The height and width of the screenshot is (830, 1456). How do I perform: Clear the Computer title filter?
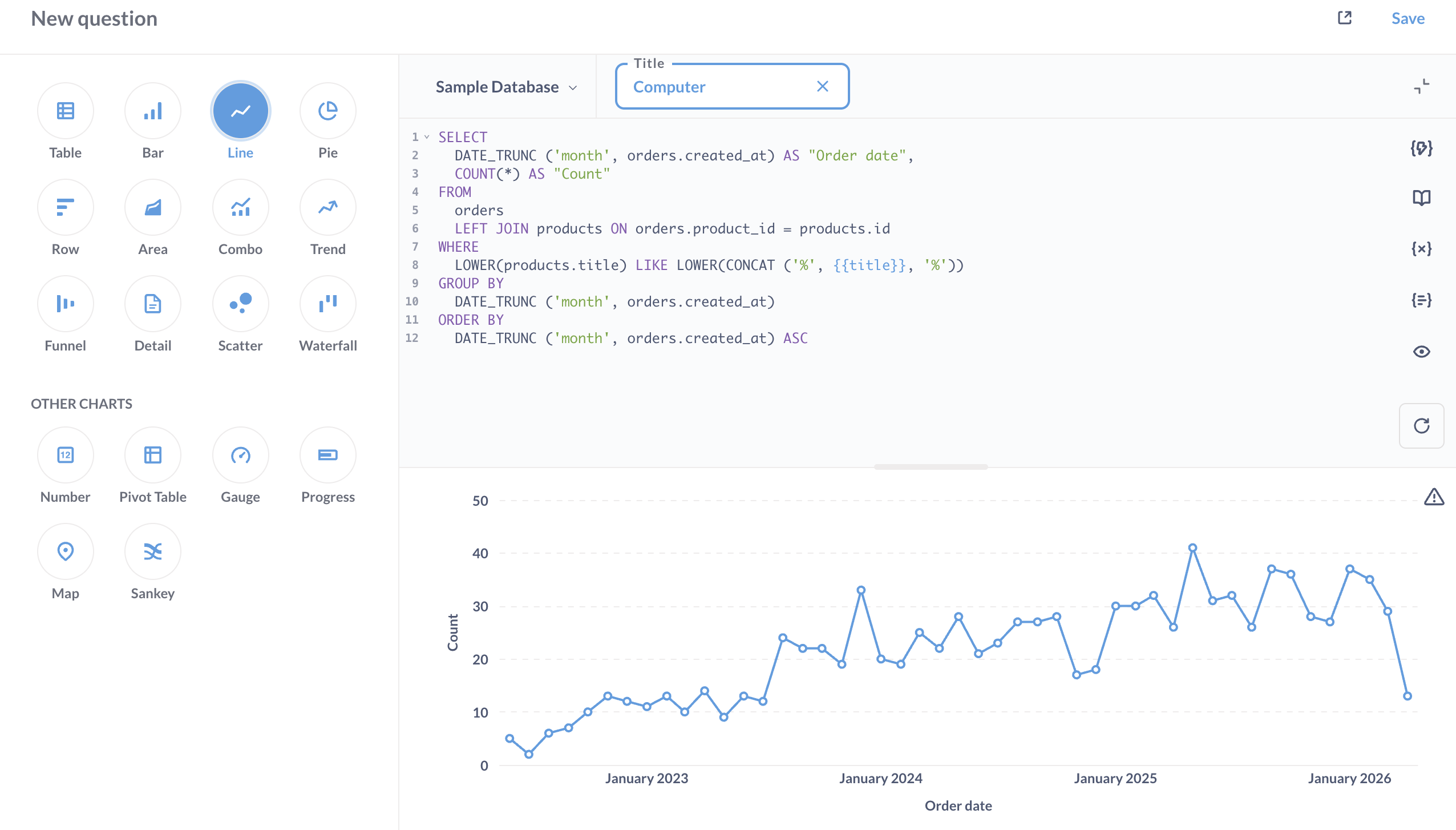(x=822, y=86)
